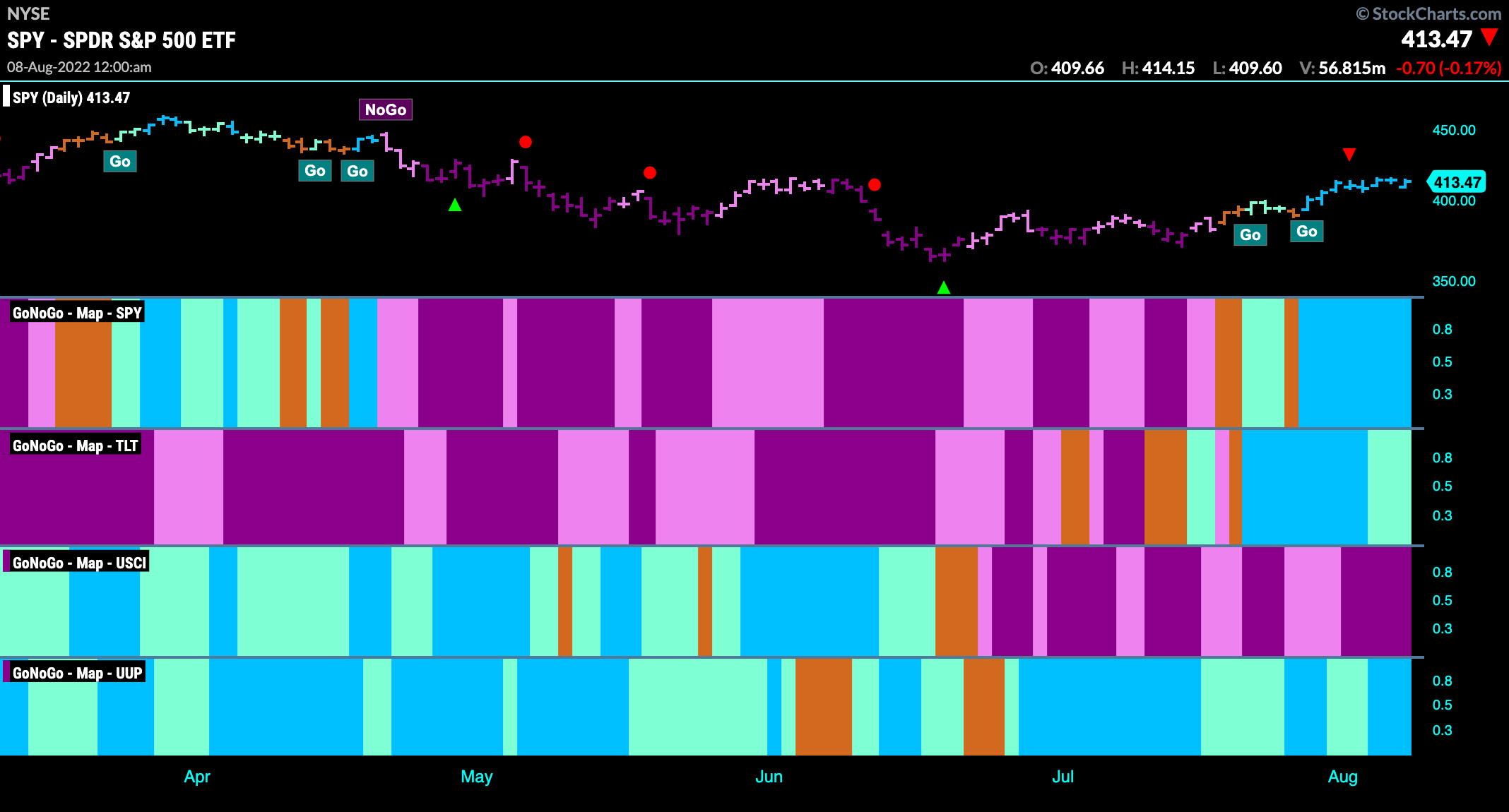Click the GoNoGo - Map - TLT label
1509x812 pixels.
[75, 446]
